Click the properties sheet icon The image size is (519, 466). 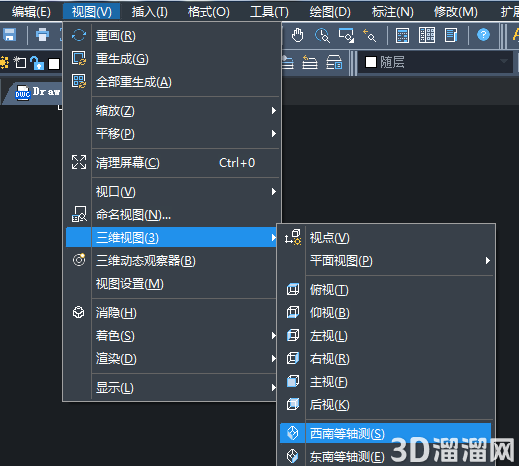(451, 35)
